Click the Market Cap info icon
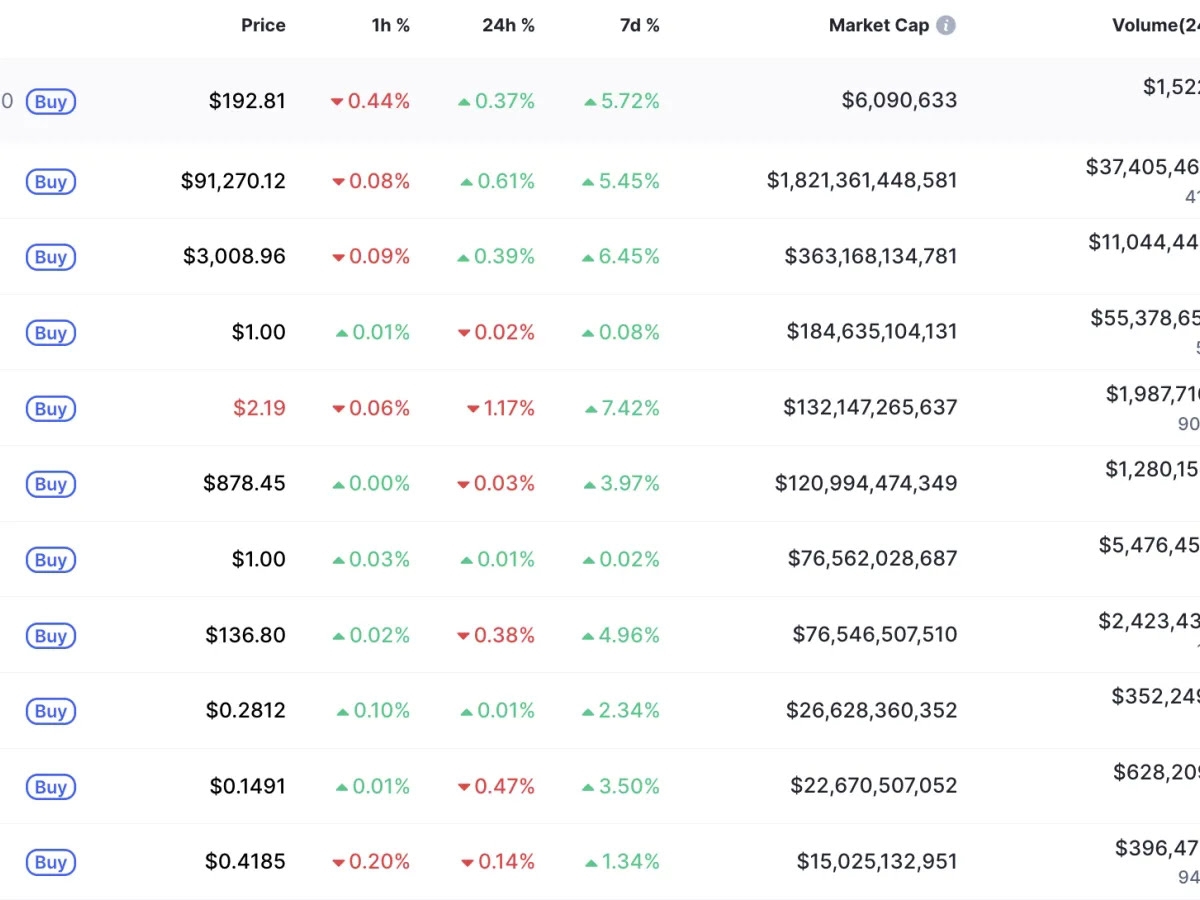 coord(945,26)
